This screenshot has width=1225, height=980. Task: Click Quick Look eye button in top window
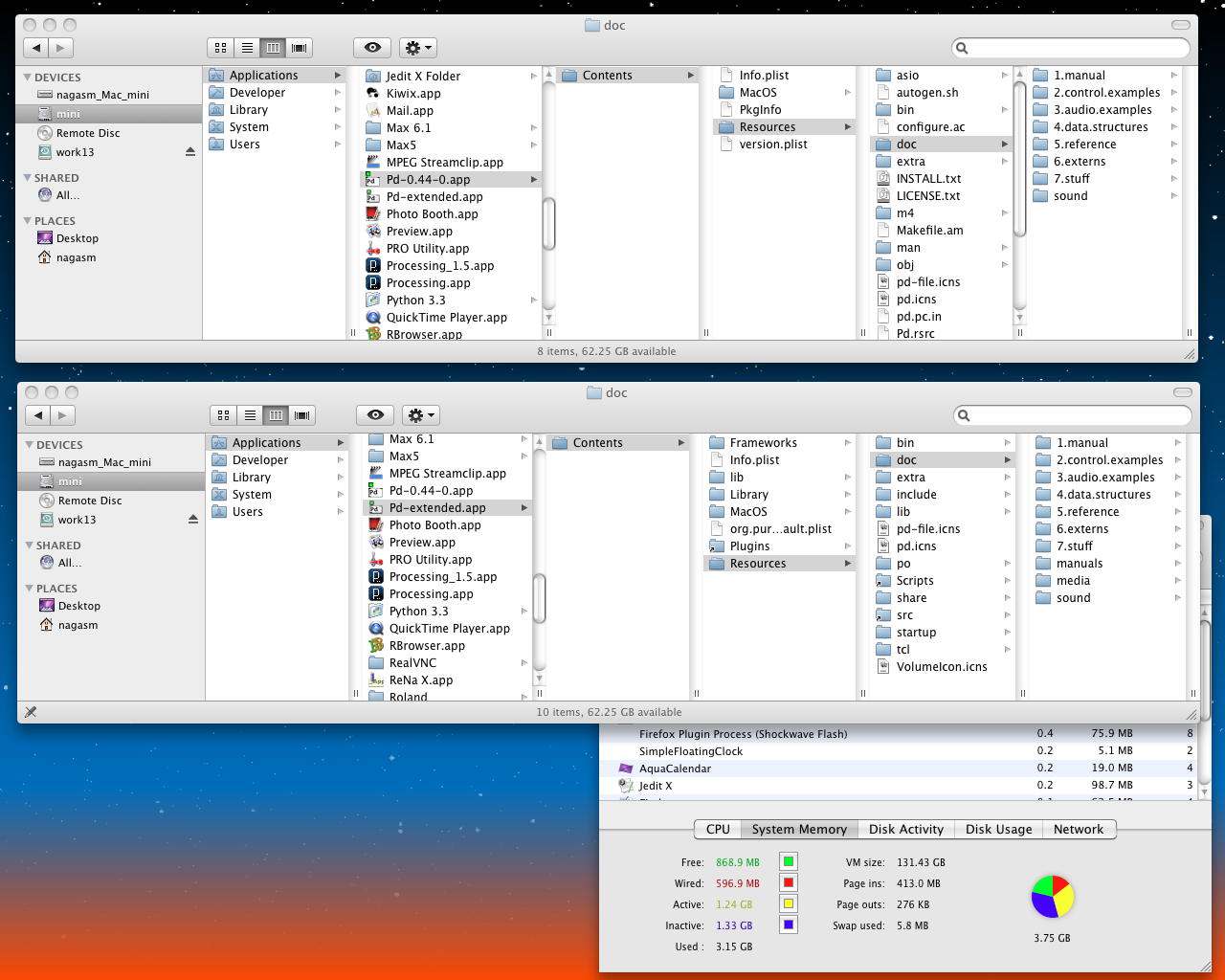[x=372, y=47]
